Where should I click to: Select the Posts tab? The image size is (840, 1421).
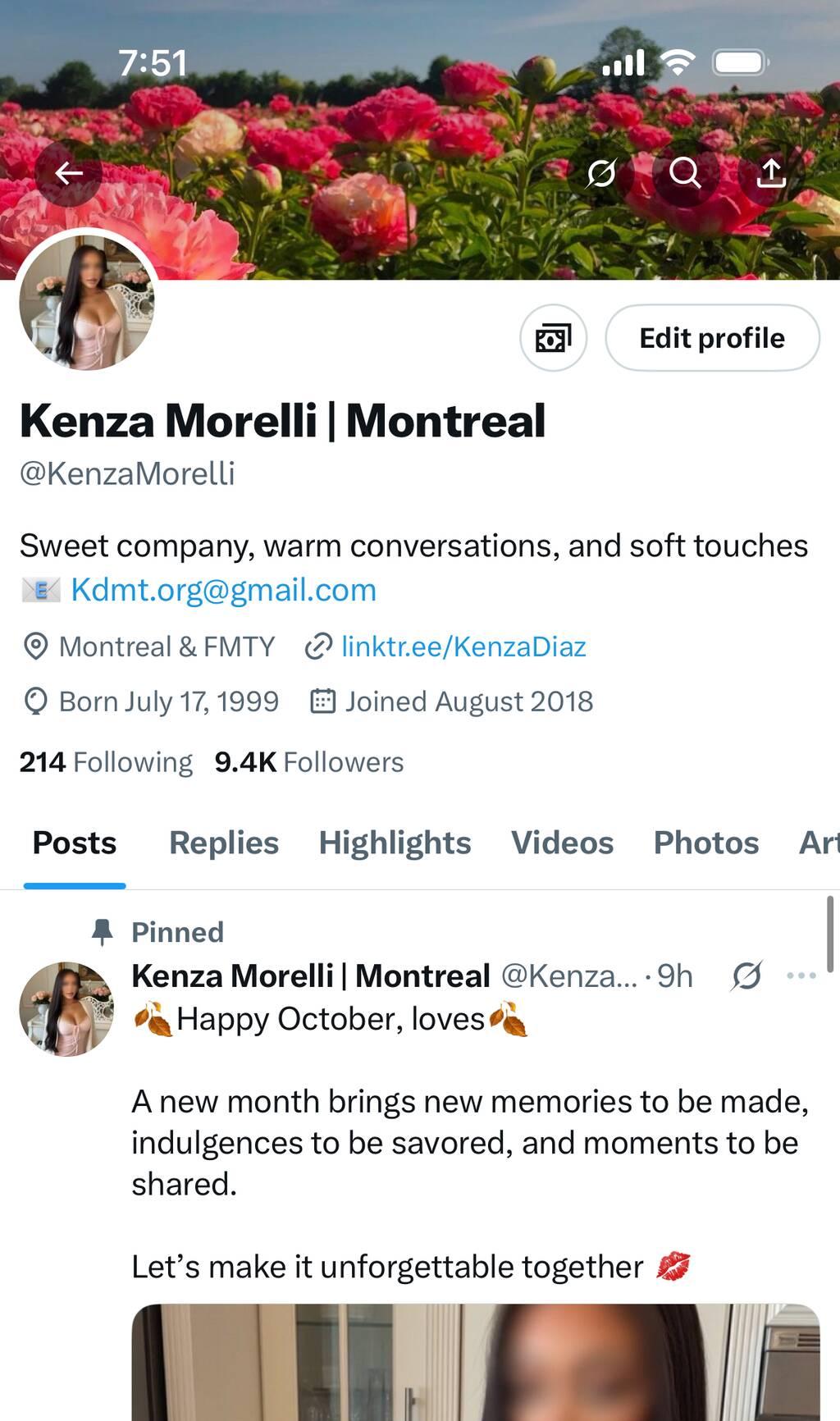[x=75, y=843]
